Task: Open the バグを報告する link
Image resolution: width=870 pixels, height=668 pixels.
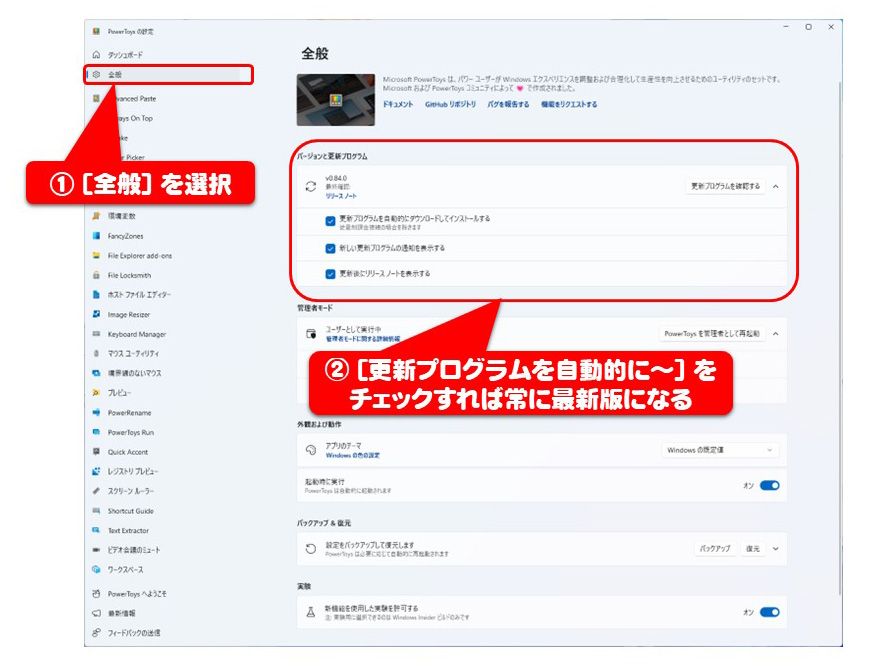Action: click(x=508, y=104)
